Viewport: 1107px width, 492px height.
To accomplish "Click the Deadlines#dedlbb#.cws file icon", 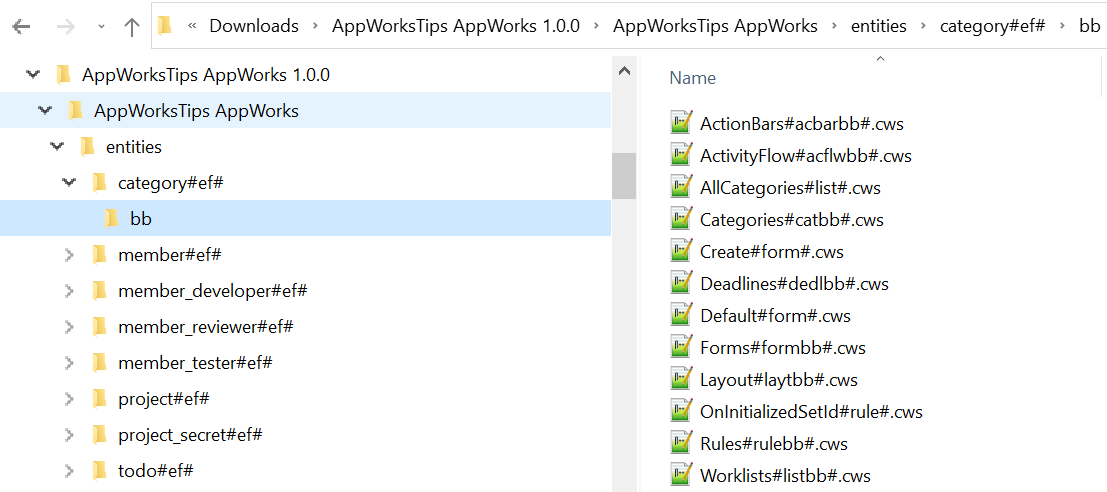I will point(682,284).
